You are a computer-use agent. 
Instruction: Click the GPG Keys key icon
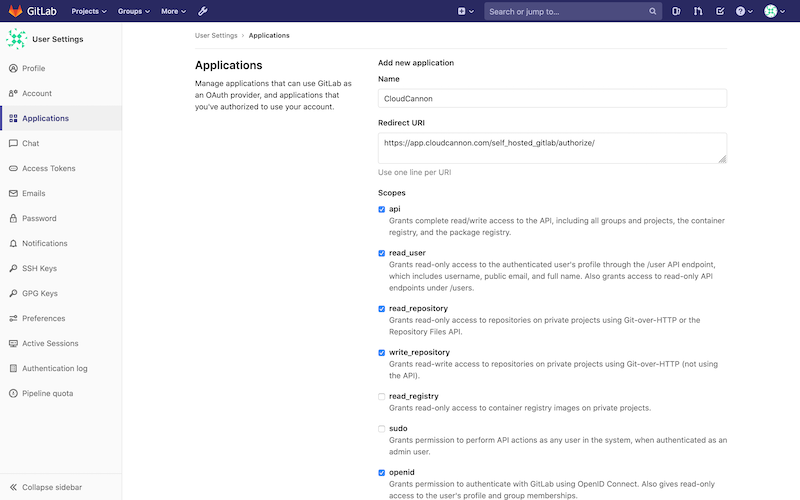13,293
